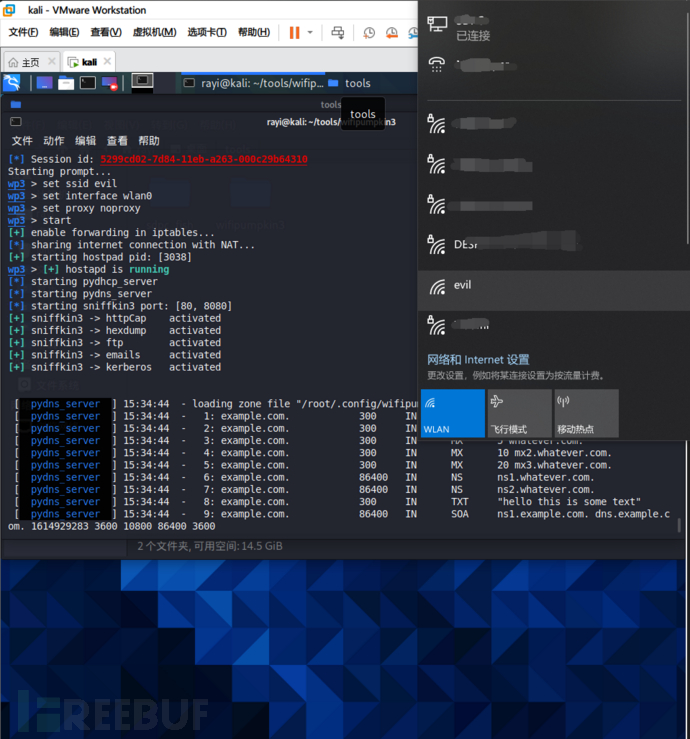Select the first secured Wi-Fi network
Image resolution: width=690 pixels, height=739 pixels.
[554, 124]
